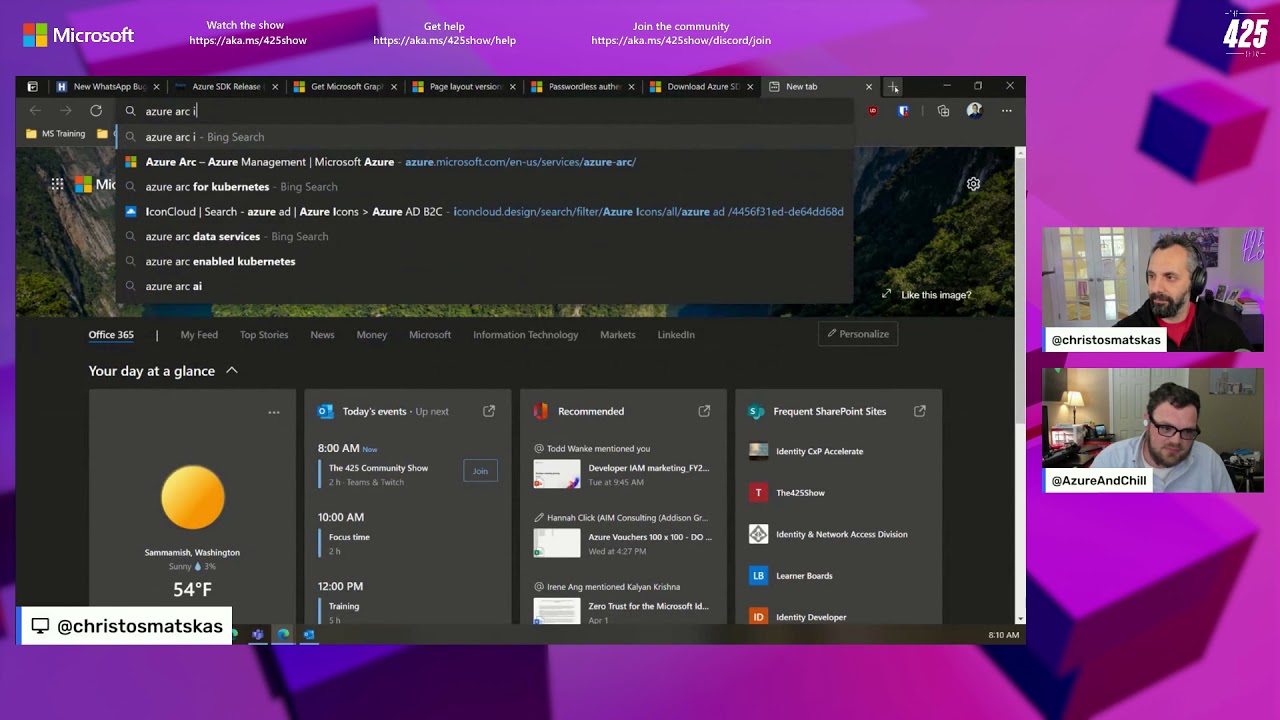Click the sun weather icon
The height and width of the screenshot is (720, 1280).
[x=193, y=497]
